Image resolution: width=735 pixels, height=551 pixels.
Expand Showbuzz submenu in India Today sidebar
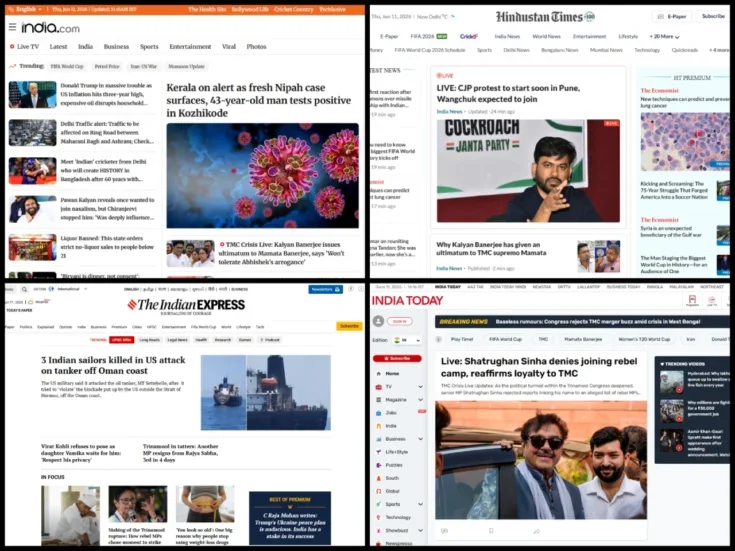point(420,530)
